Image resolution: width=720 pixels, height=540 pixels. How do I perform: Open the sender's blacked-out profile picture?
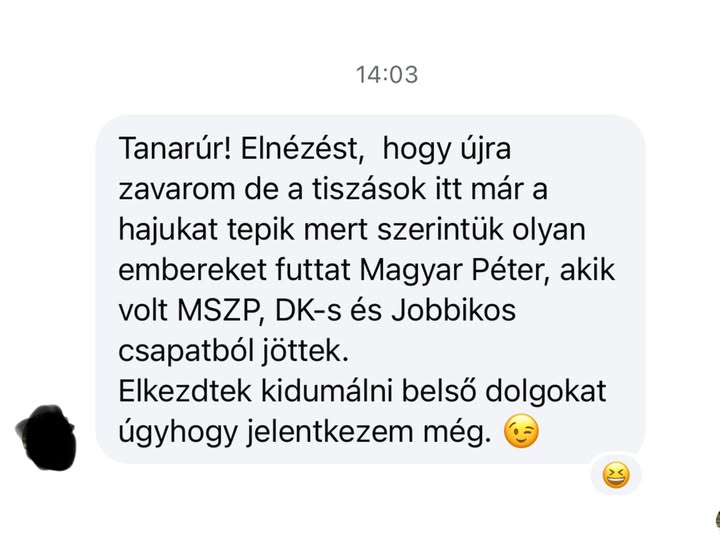tap(46, 438)
